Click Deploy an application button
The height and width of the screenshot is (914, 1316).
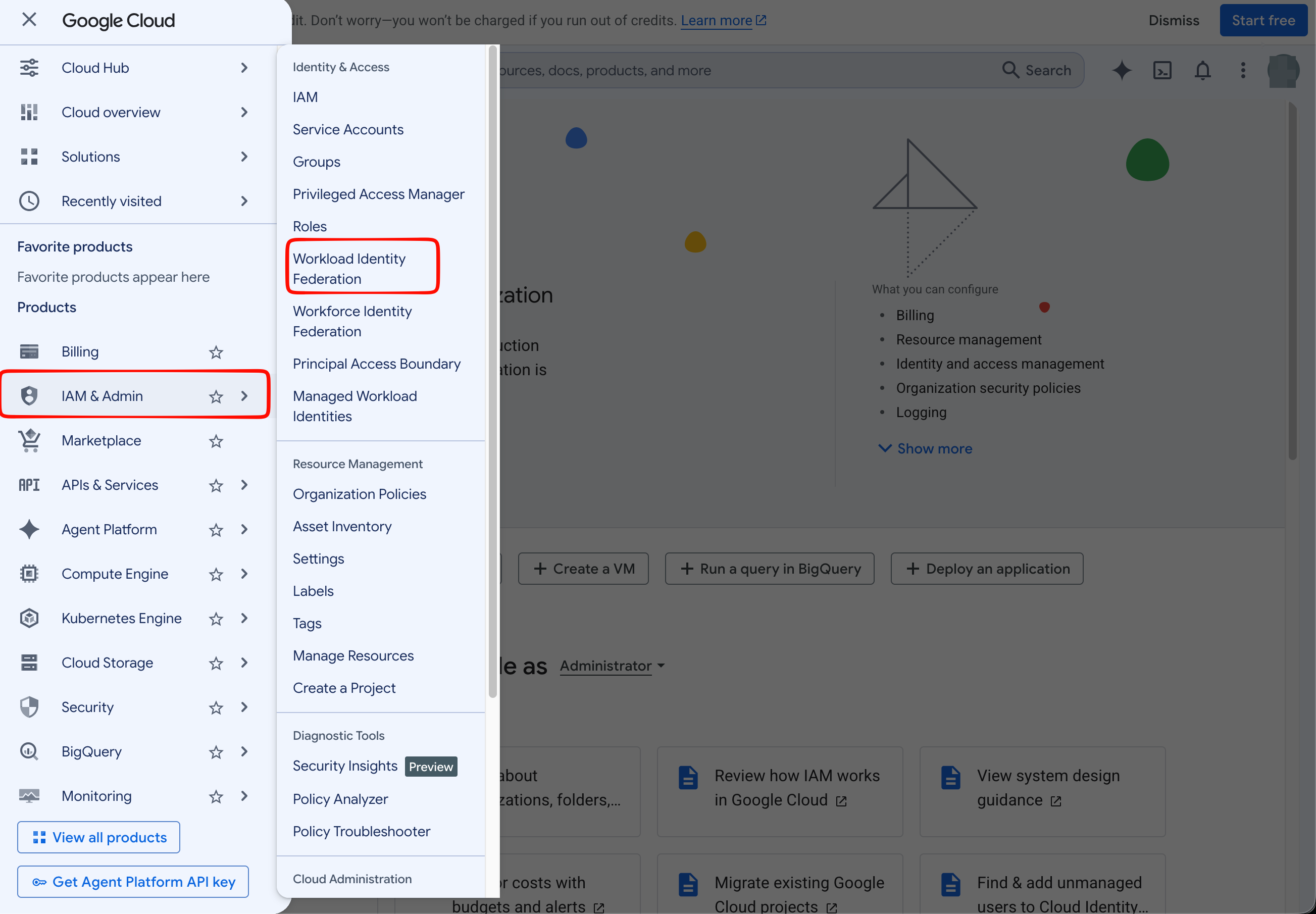pos(987,569)
